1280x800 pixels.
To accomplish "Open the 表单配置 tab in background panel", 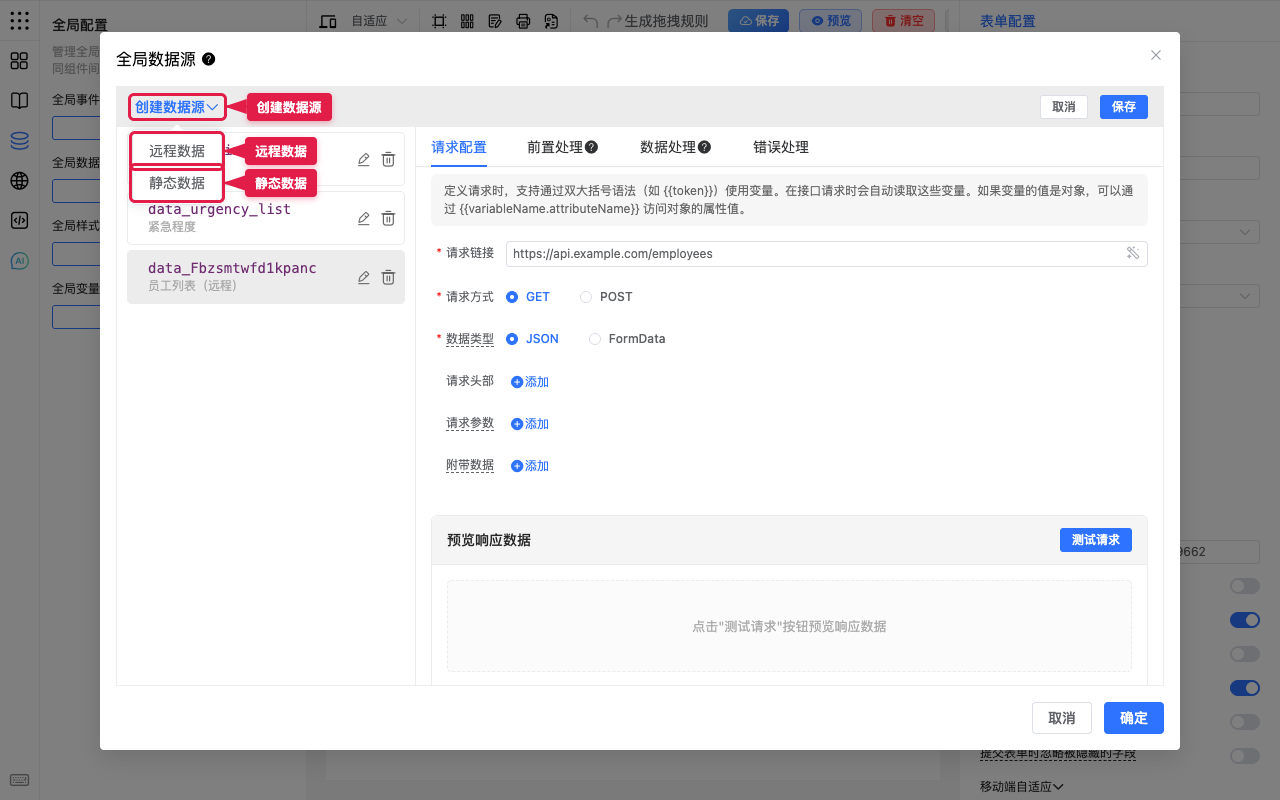I will pyautogui.click(x=1008, y=21).
